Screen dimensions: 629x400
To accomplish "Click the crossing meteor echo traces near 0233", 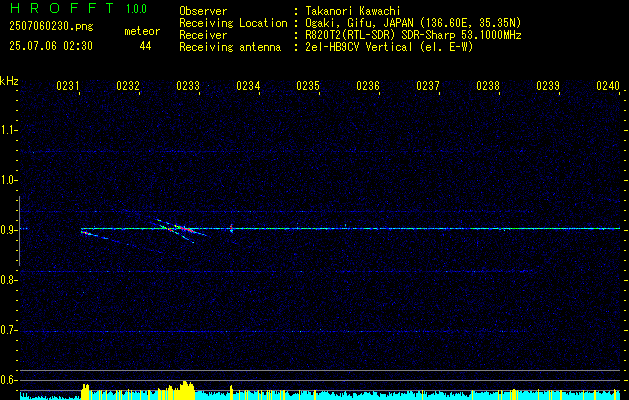I will point(181,229).
